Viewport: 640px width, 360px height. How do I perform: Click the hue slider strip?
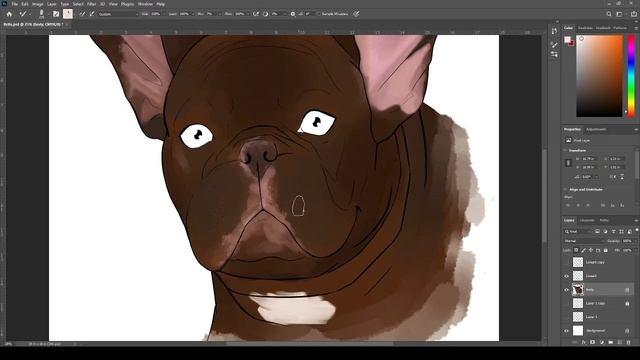tap(631, 76)
